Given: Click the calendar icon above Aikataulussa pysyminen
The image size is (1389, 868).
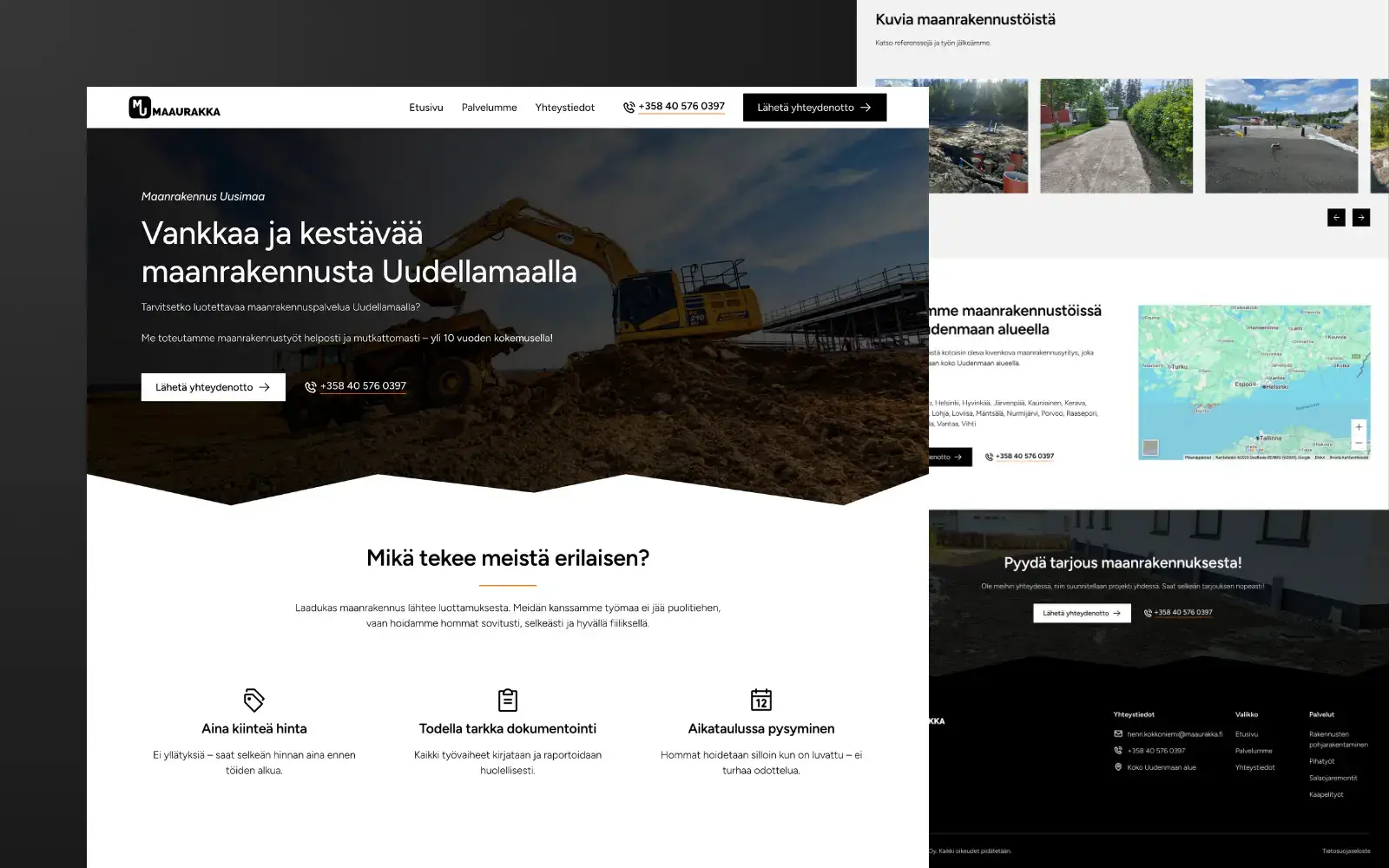Looking at the screenshot, I should click(x=761, y=700).
